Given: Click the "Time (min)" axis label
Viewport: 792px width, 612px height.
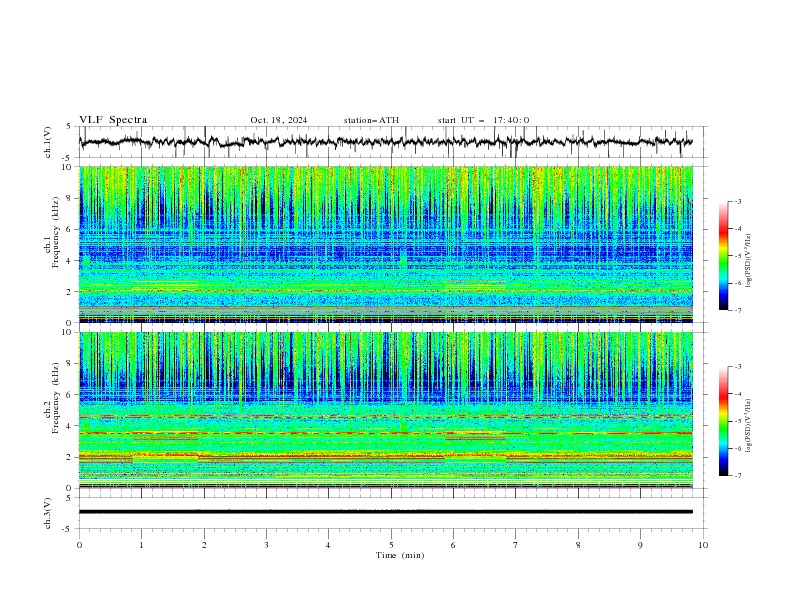Looking at the screenshot, I should 400,555.
